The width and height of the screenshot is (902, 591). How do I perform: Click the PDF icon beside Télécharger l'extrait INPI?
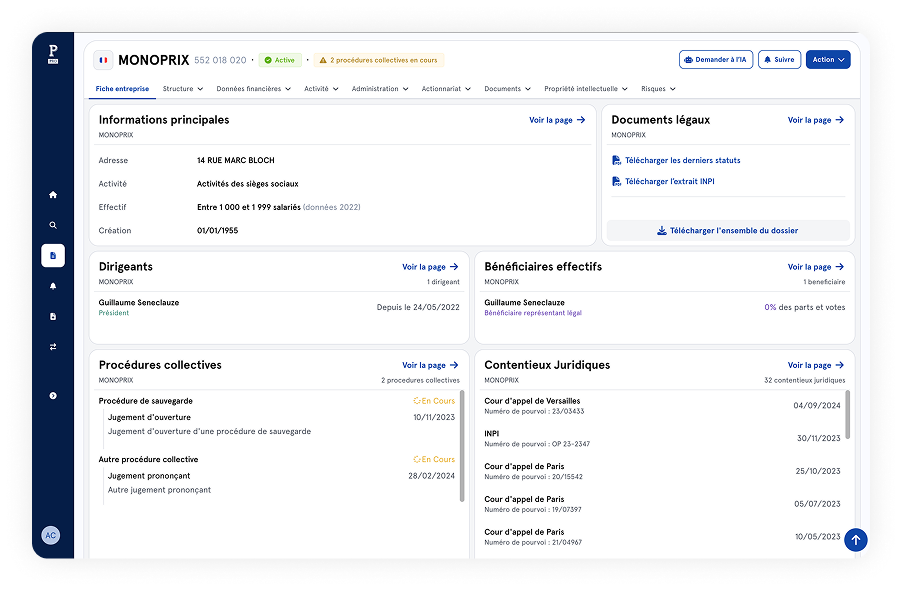pyautogui.click(x=616, y=181)
